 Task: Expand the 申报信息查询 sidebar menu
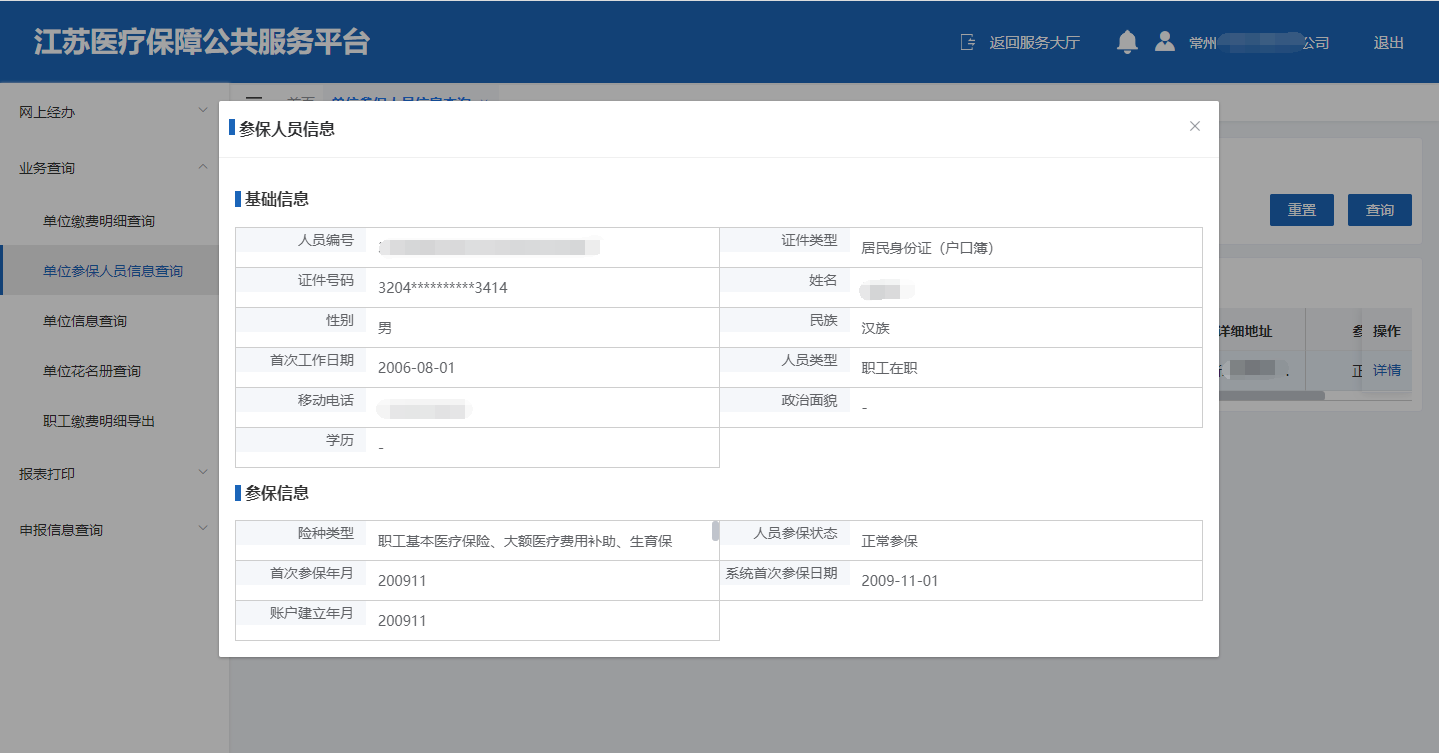click(x=109, y=530)
